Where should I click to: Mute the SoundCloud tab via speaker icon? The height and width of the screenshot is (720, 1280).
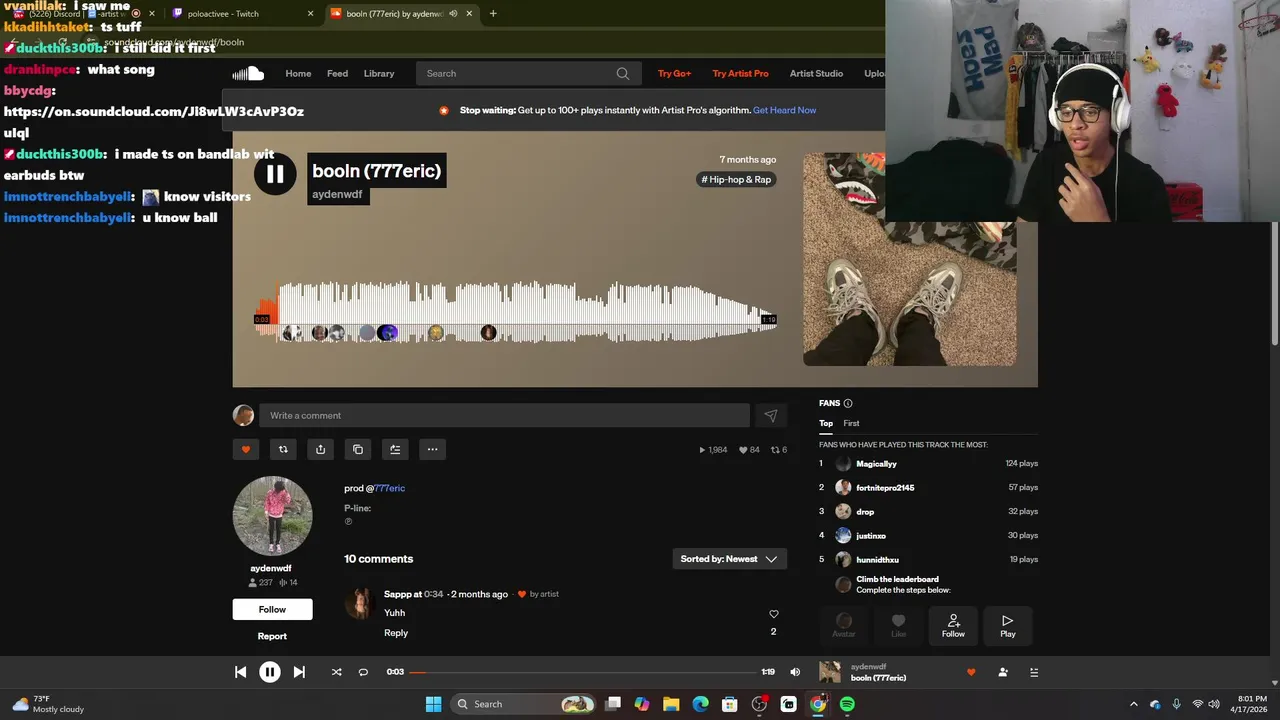point(453,14)
